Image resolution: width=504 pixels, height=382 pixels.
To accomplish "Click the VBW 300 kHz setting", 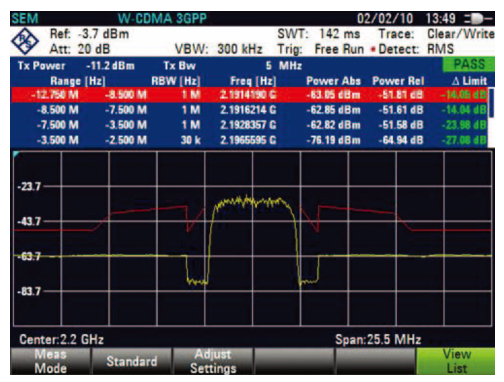I will click(x=219, y=49).
